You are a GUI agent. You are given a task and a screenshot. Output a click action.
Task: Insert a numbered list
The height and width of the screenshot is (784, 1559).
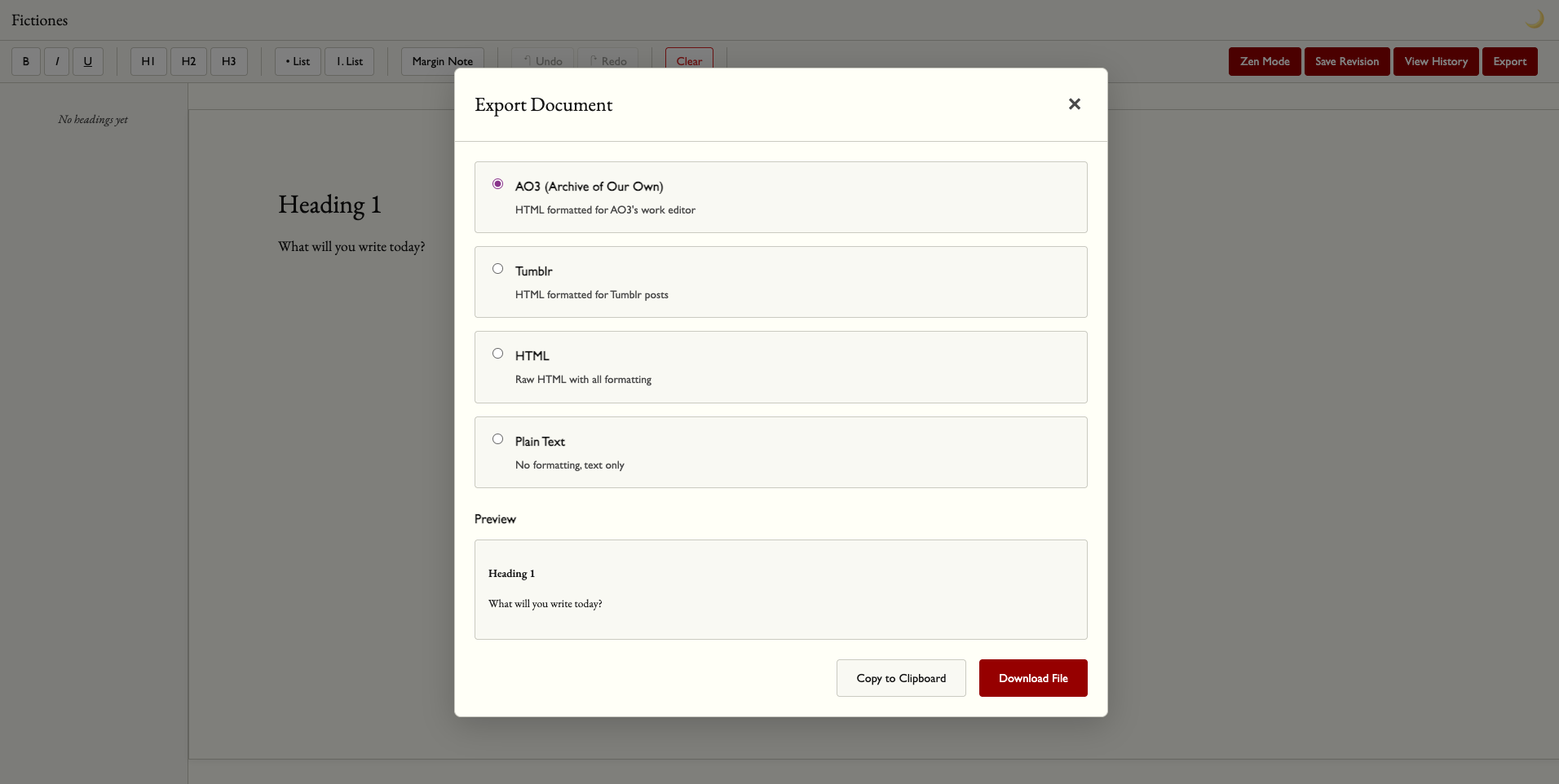pyautogui.click(x=350, y=61)
